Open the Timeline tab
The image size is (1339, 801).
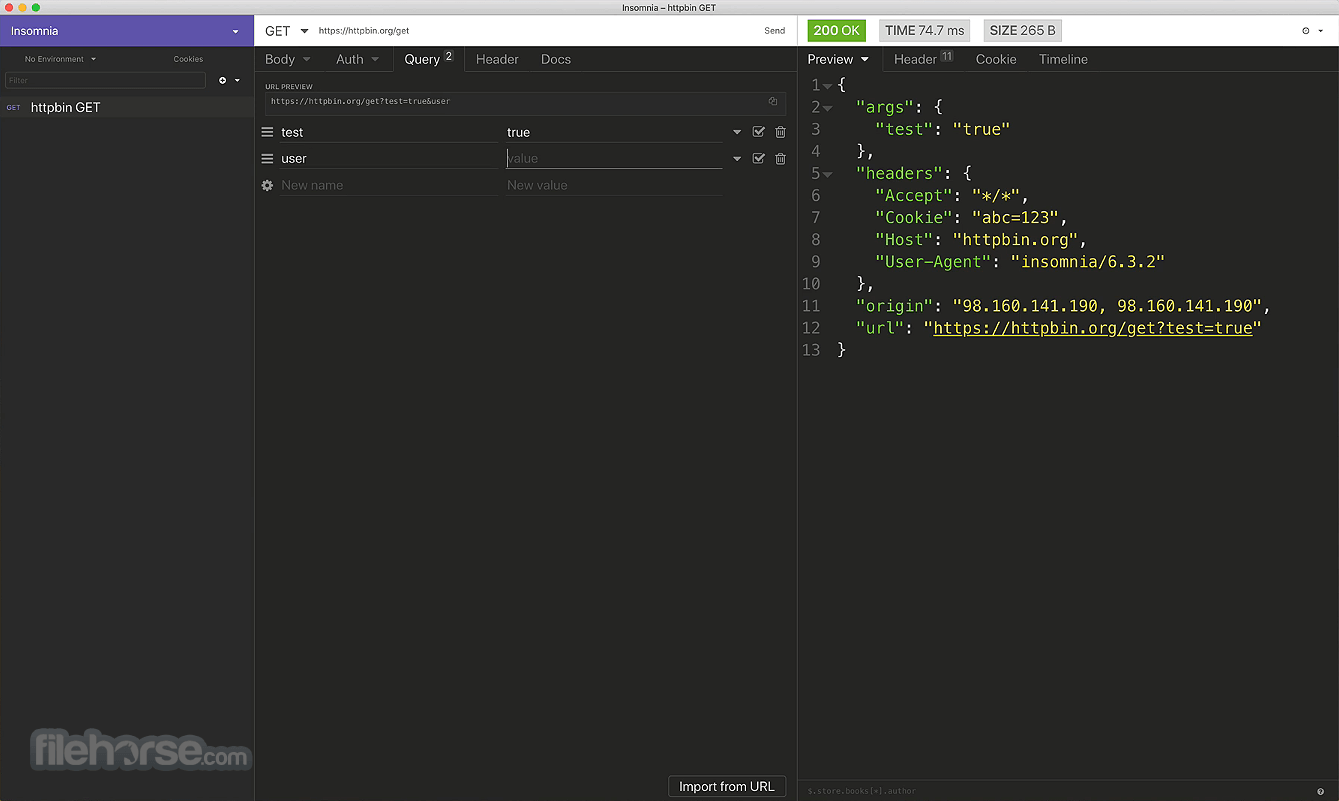coord(1063,59)
